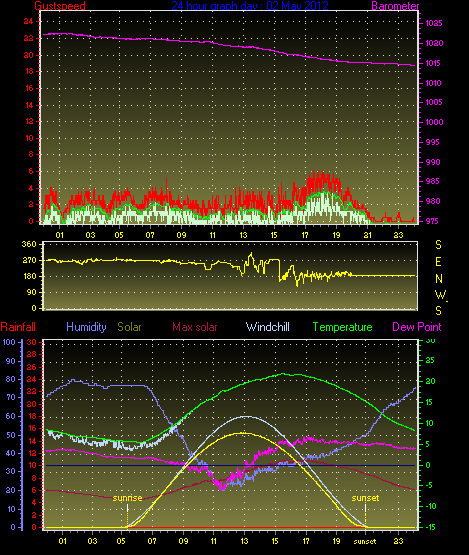Click the magenta Dew Point legend label

[417, 327]
